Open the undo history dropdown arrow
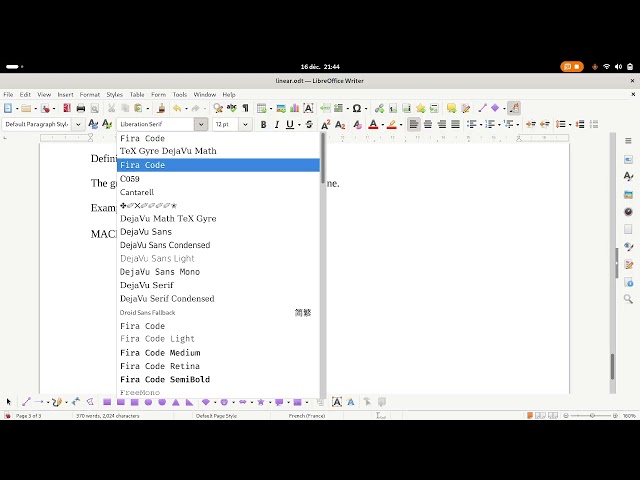The image size is (640, 480). pyautogui.click(x=186, y=109)
